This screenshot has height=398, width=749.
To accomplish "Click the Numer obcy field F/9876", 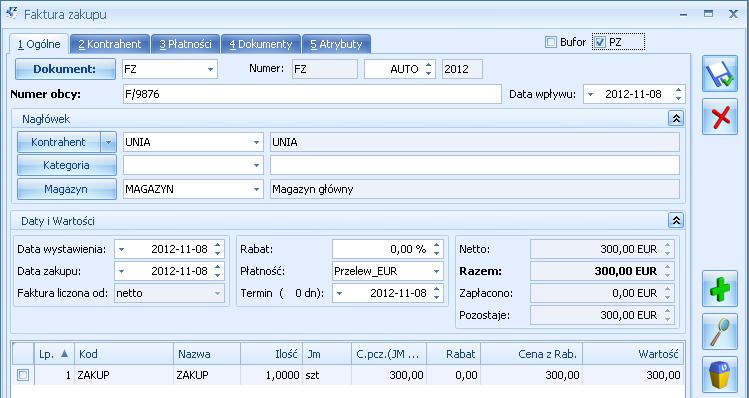I will click(x=312, y=95).
